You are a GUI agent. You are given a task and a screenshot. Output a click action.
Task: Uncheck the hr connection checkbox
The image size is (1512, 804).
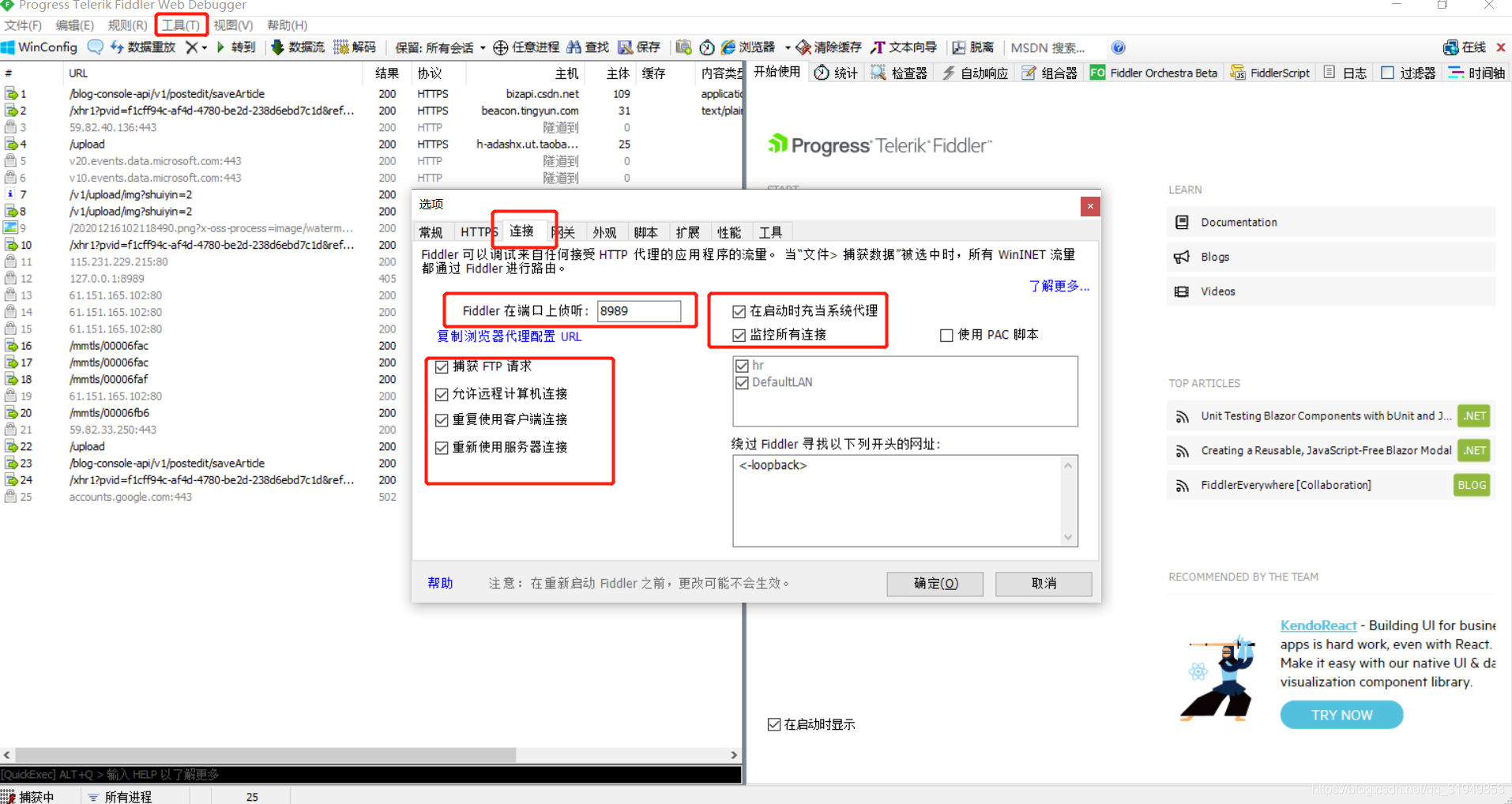[742, 366]
